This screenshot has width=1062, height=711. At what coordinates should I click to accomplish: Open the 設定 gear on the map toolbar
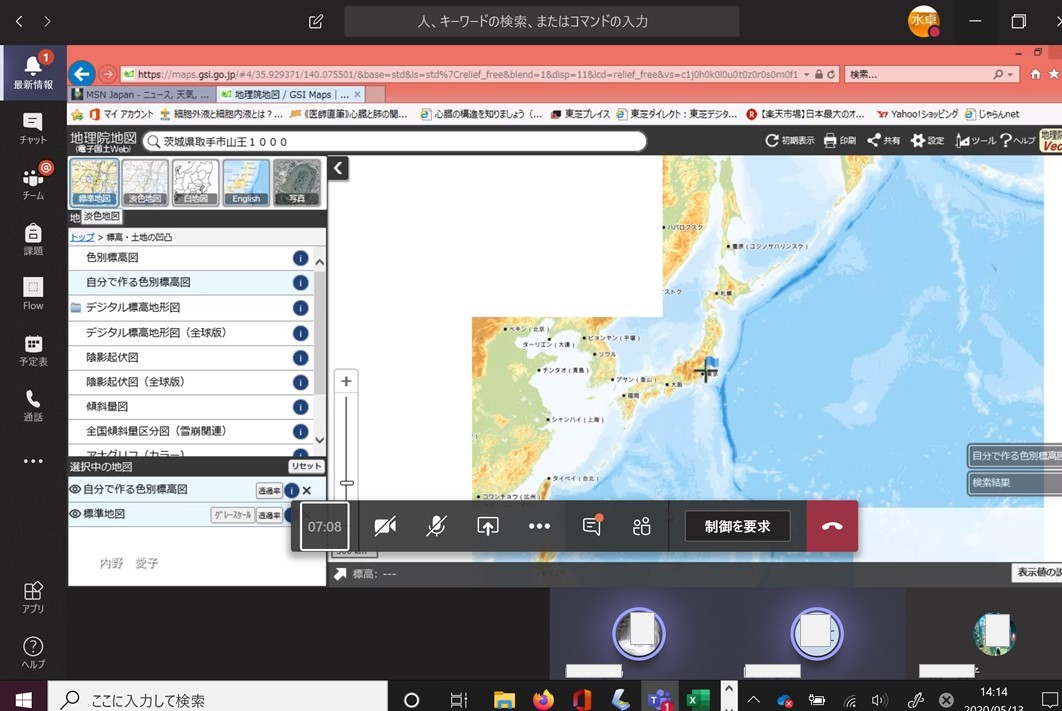(927, 140)
